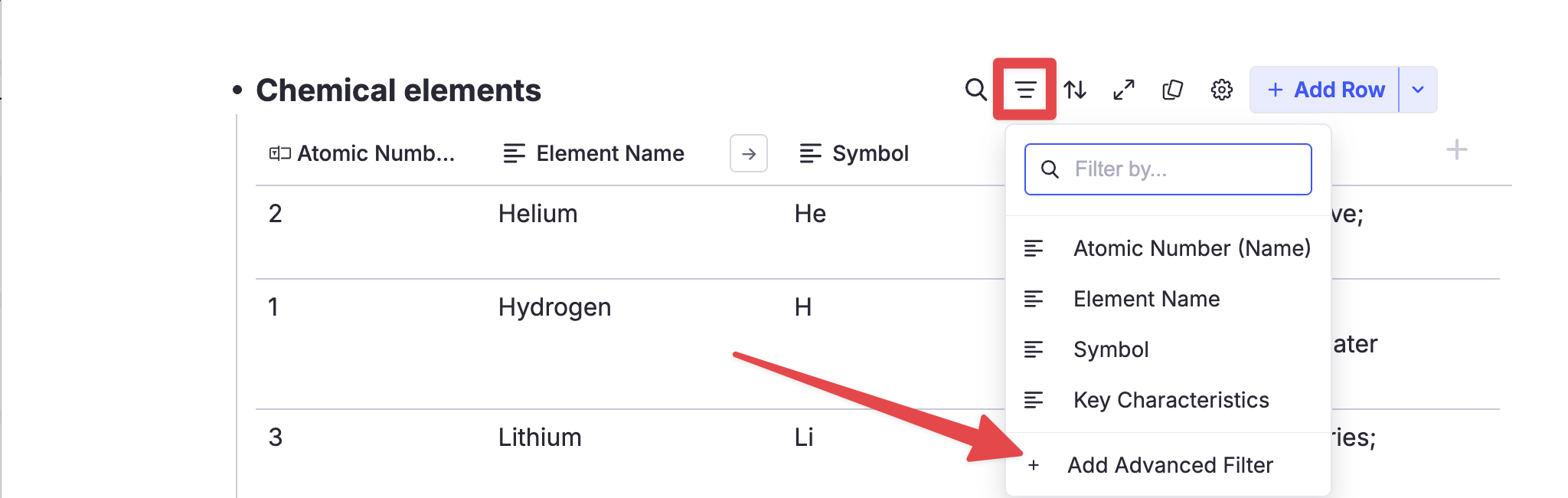This screenshot has height=498, width=1568.
Task: Click Add Advanced Filter
Action: 1170,465
